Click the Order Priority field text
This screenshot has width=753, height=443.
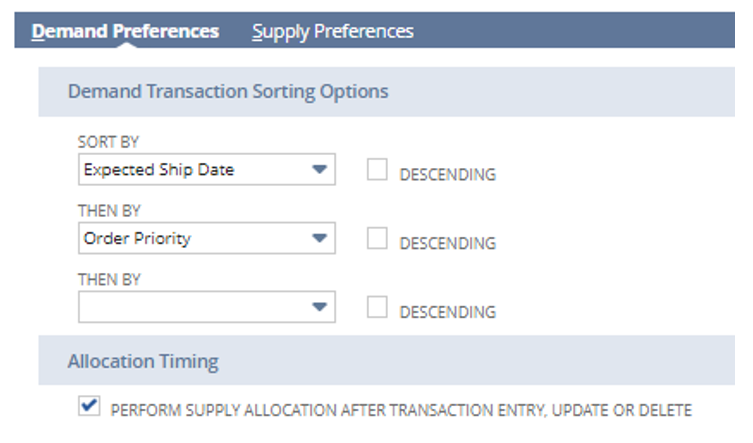click(x=137, y=239)
